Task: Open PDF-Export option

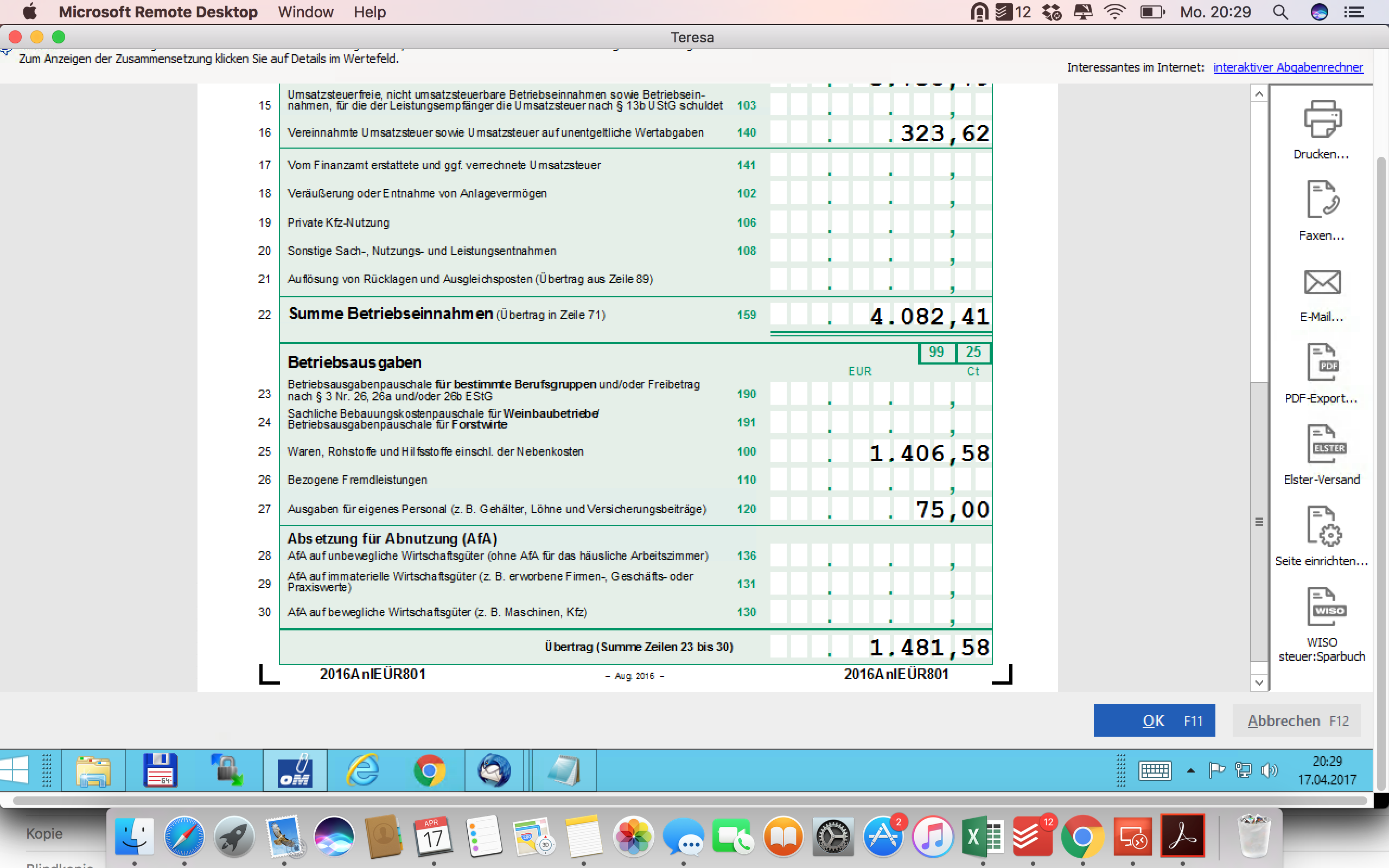Action: (x=1322, y=362)
